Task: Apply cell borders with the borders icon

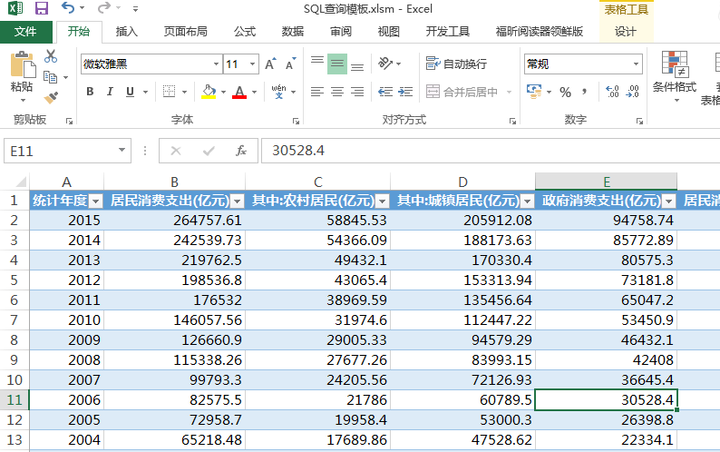Action: (x=169, y=91)
